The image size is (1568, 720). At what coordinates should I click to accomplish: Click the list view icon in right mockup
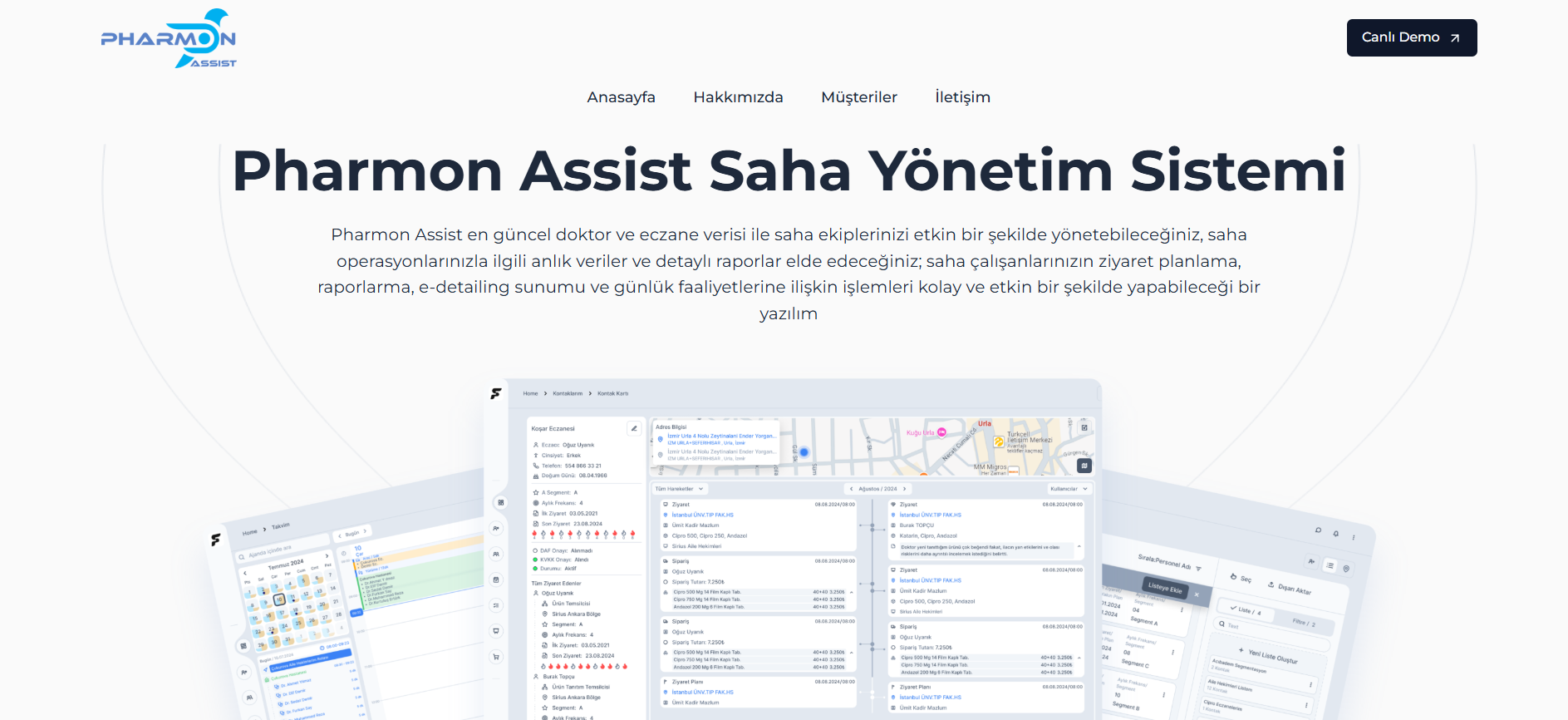(x=1330, y=565)
